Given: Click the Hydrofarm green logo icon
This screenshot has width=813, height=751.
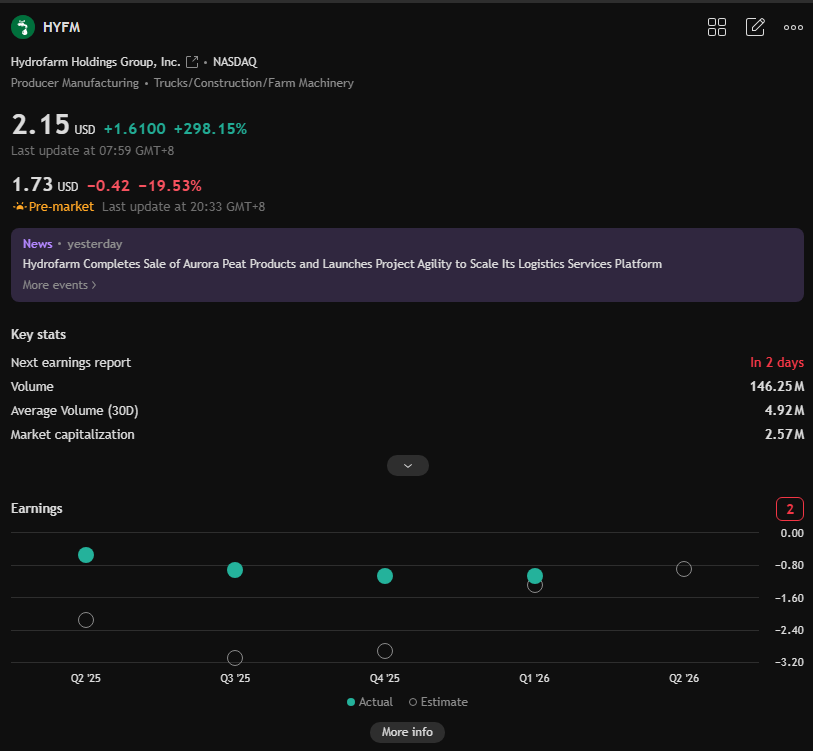Looking at the screenshot, I should point(23,27).
